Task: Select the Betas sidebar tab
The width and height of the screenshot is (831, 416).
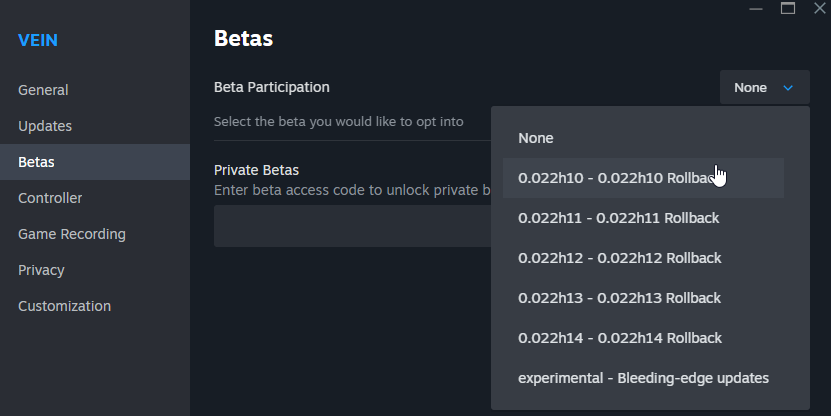Action: [36, 162]
